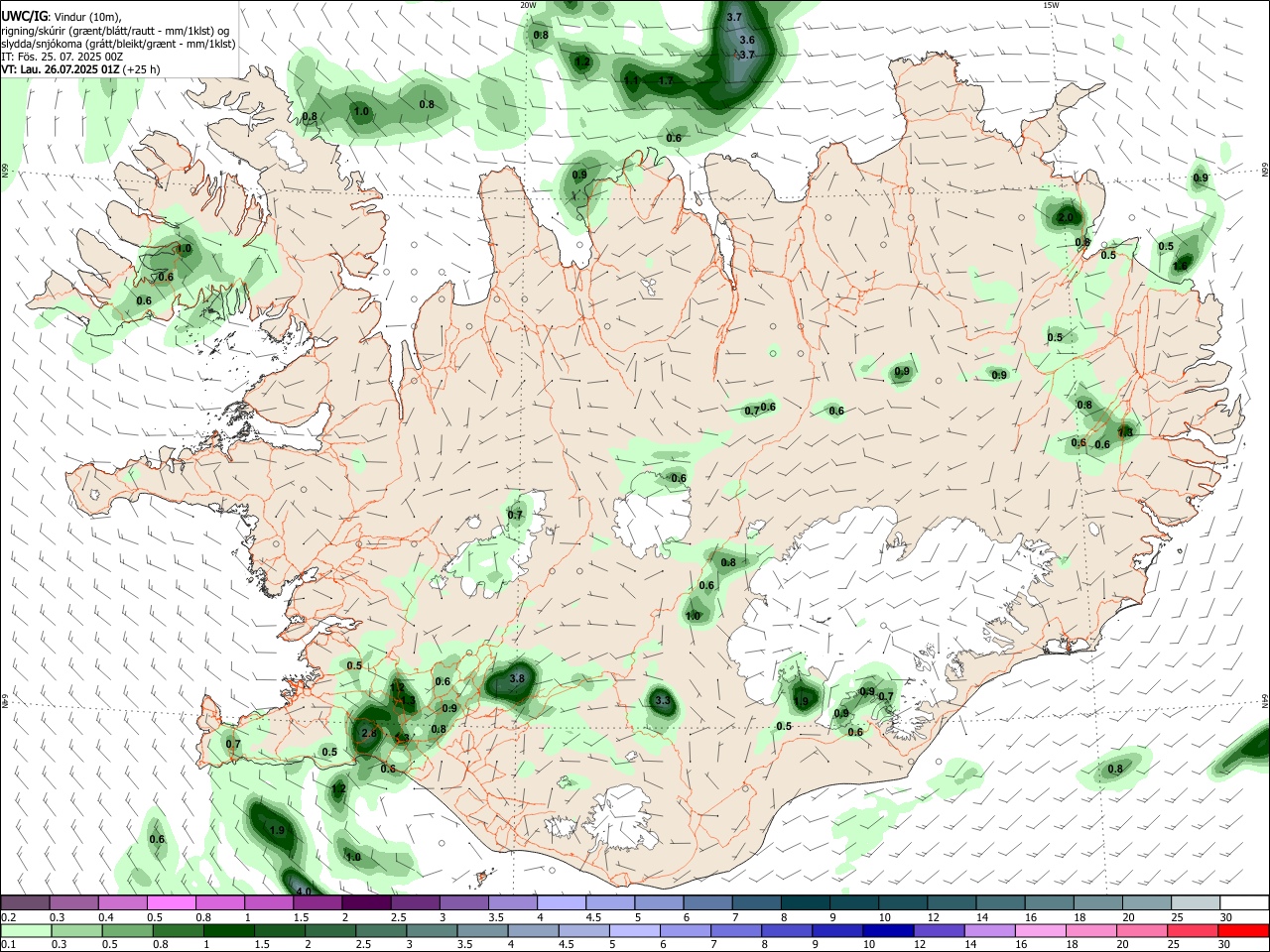This screenshot has width=1270, height=952.
Task: Click the 4.5 label on snow scale
Action: [x=593, y=917]
